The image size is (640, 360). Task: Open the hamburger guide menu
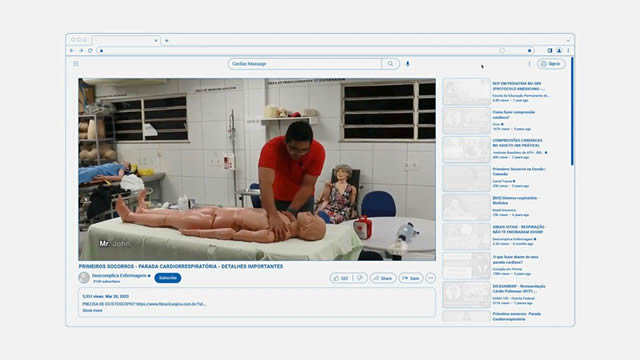[76, 64]
